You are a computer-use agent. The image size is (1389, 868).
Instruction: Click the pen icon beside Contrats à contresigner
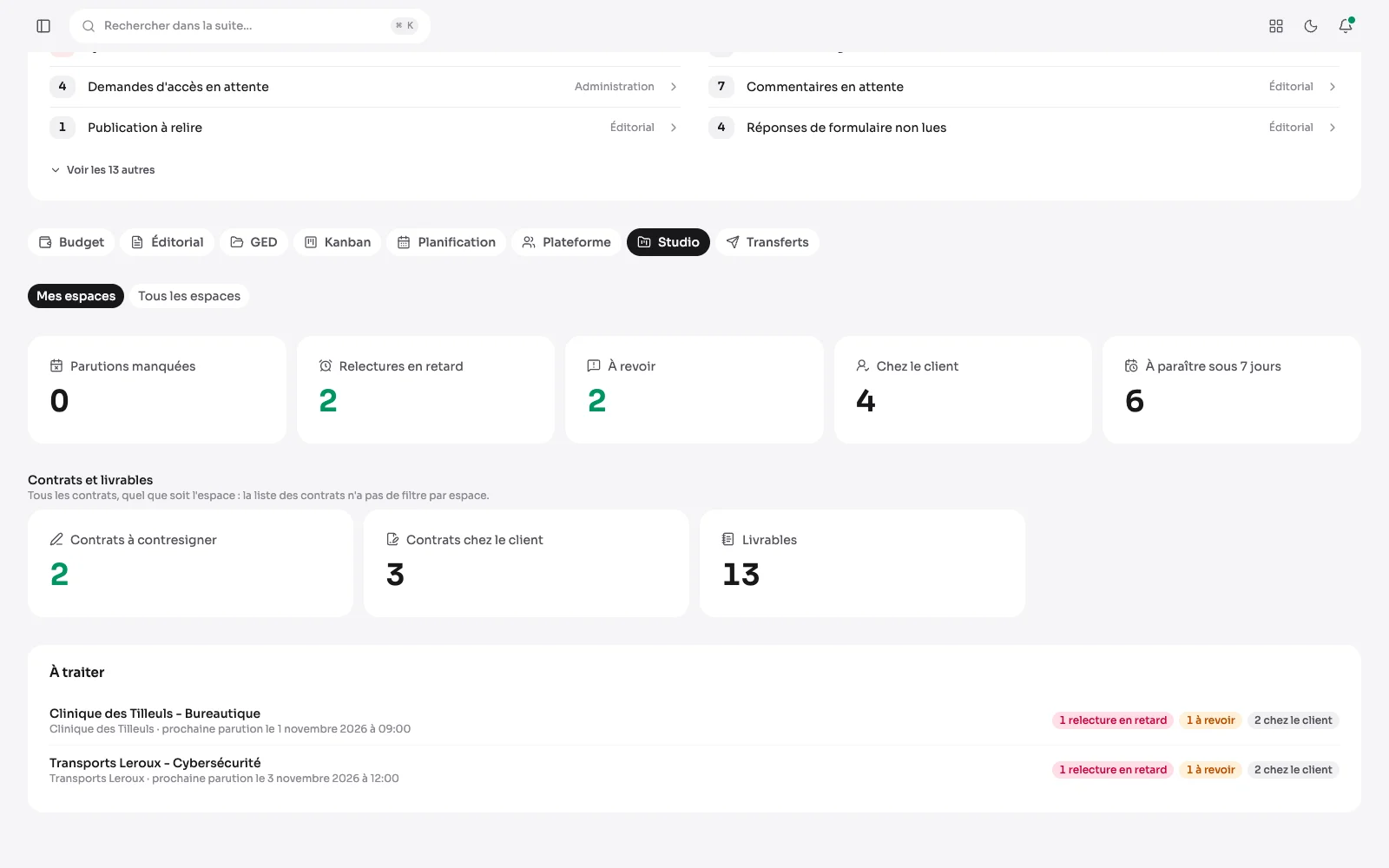tap(56, 539)
